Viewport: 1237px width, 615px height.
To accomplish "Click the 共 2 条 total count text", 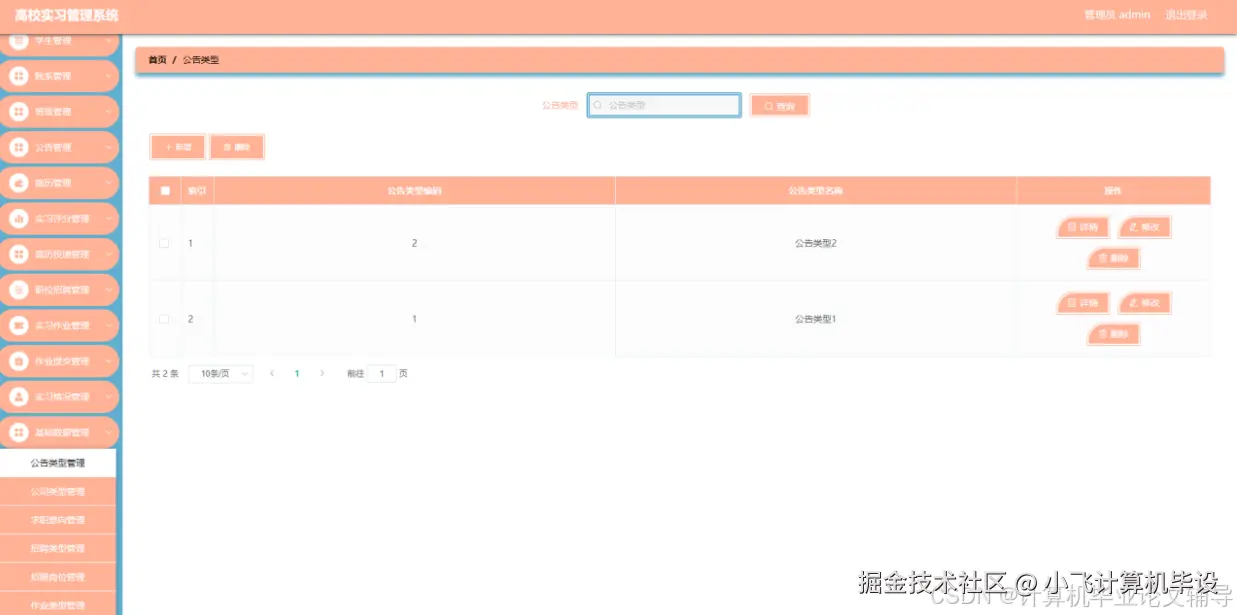I will pyautogui.click(x=165, y=374).
